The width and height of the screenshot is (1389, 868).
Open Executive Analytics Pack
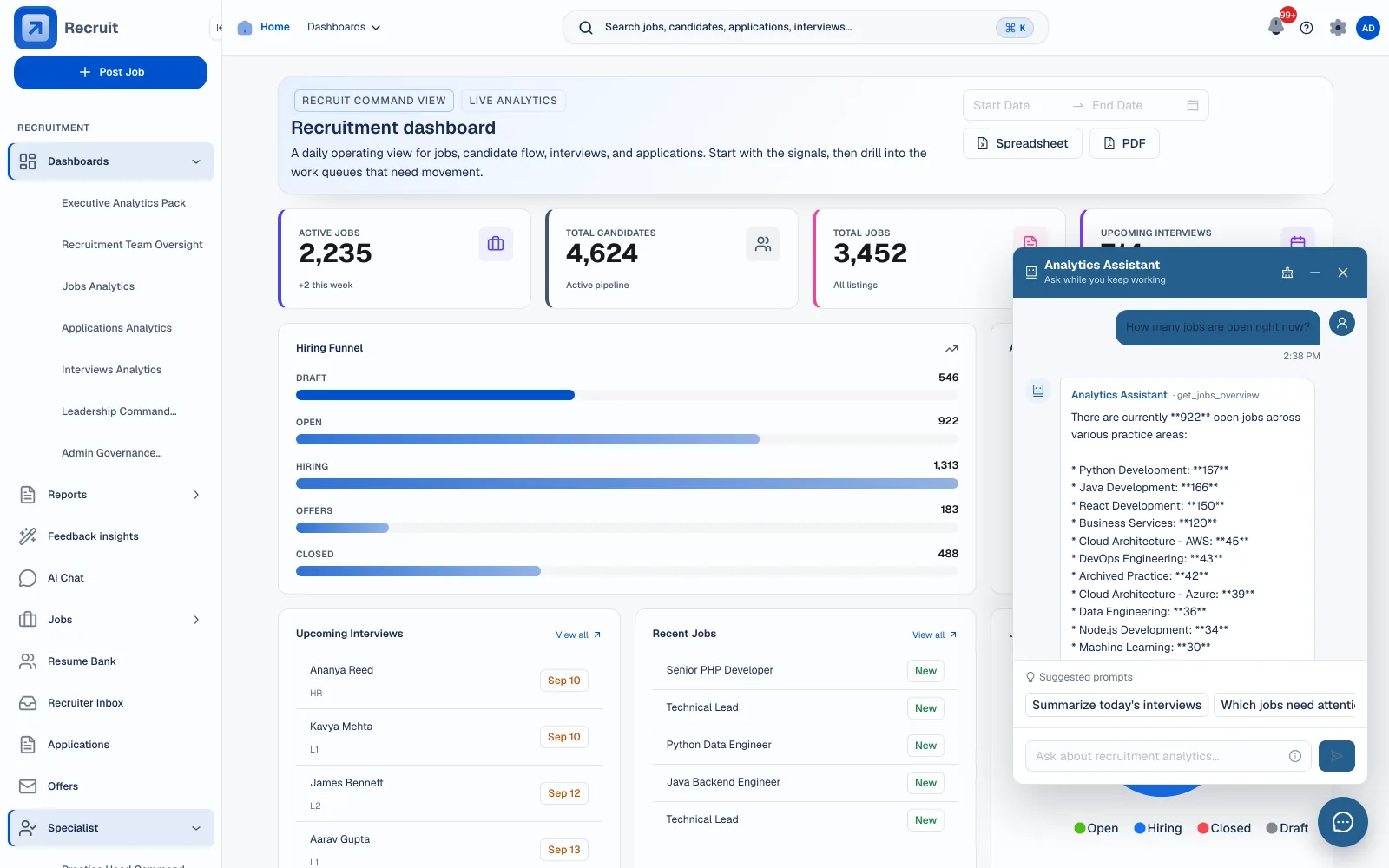(x=123, y=203)
